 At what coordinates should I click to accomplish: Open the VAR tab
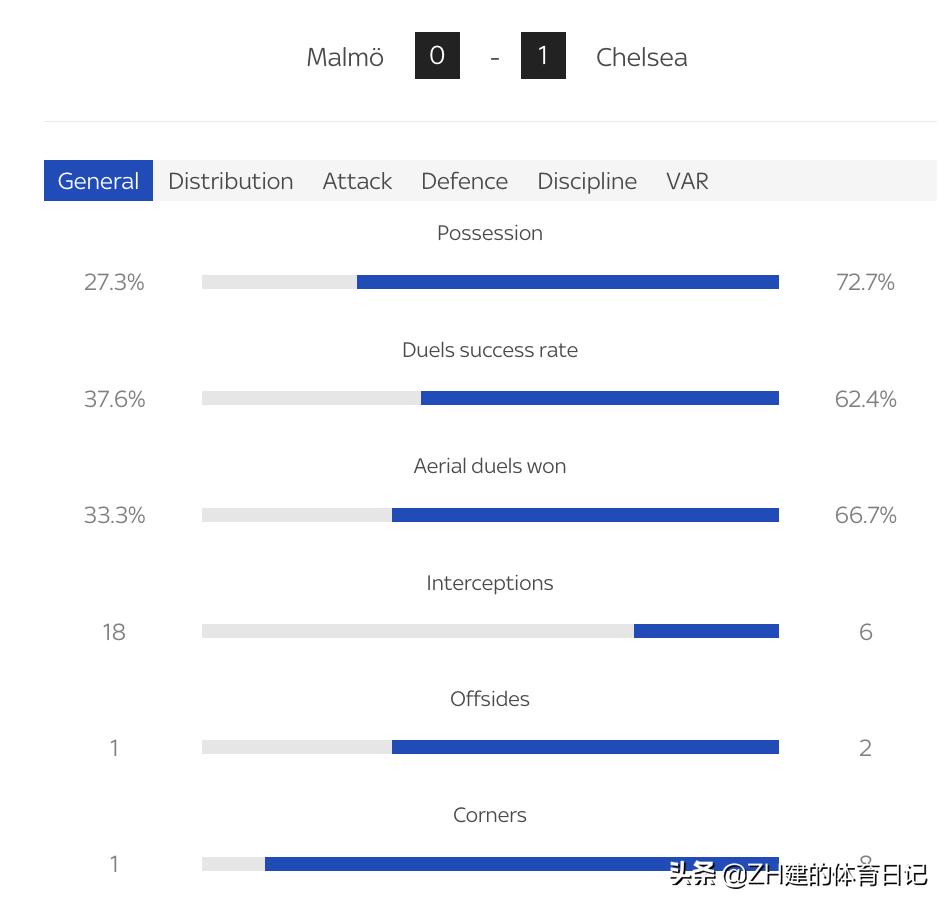click(687, 181)
